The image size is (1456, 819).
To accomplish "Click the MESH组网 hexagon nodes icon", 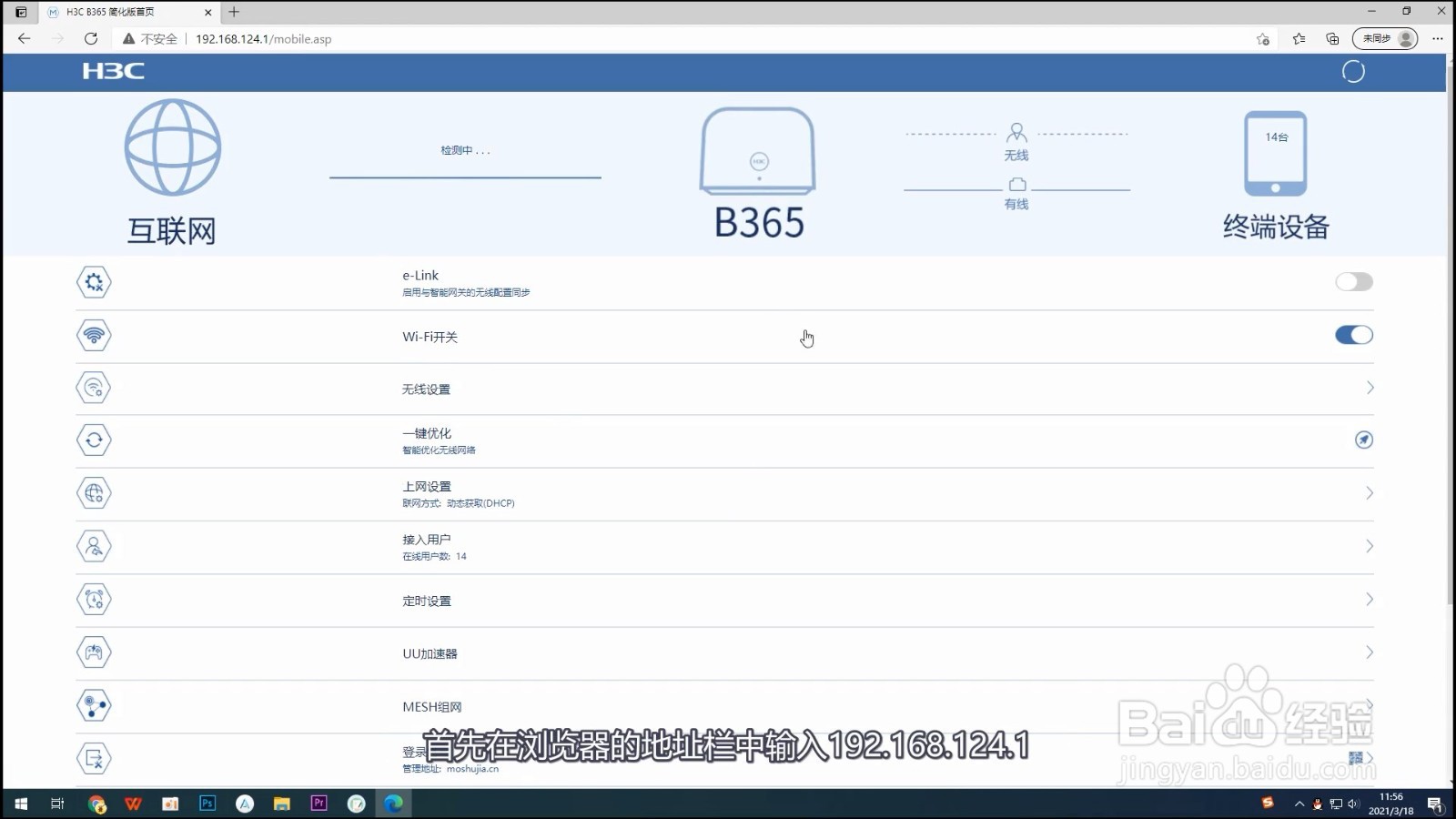I will (94, 705).
